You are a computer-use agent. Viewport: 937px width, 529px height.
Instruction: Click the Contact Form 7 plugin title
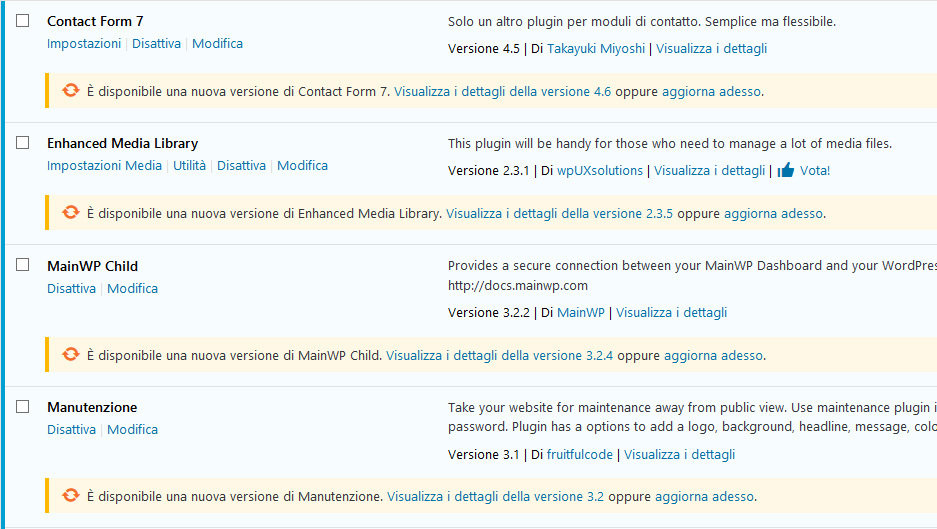[96, 21]
